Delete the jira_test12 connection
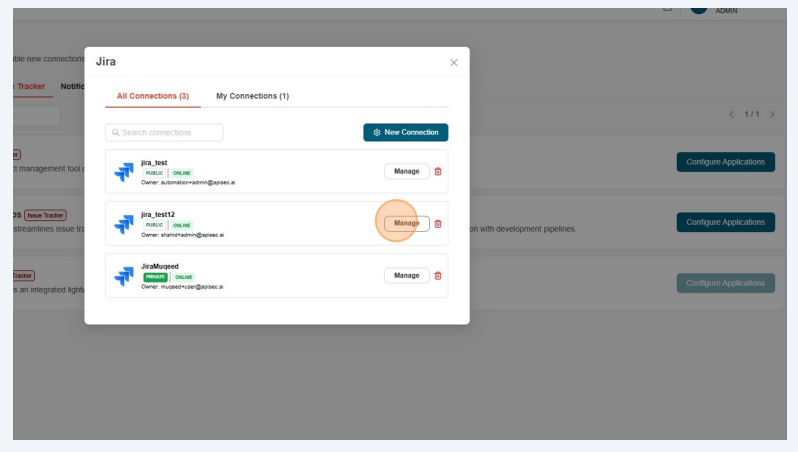The width and height of the screenshot is (798, 452). (438, 223)
